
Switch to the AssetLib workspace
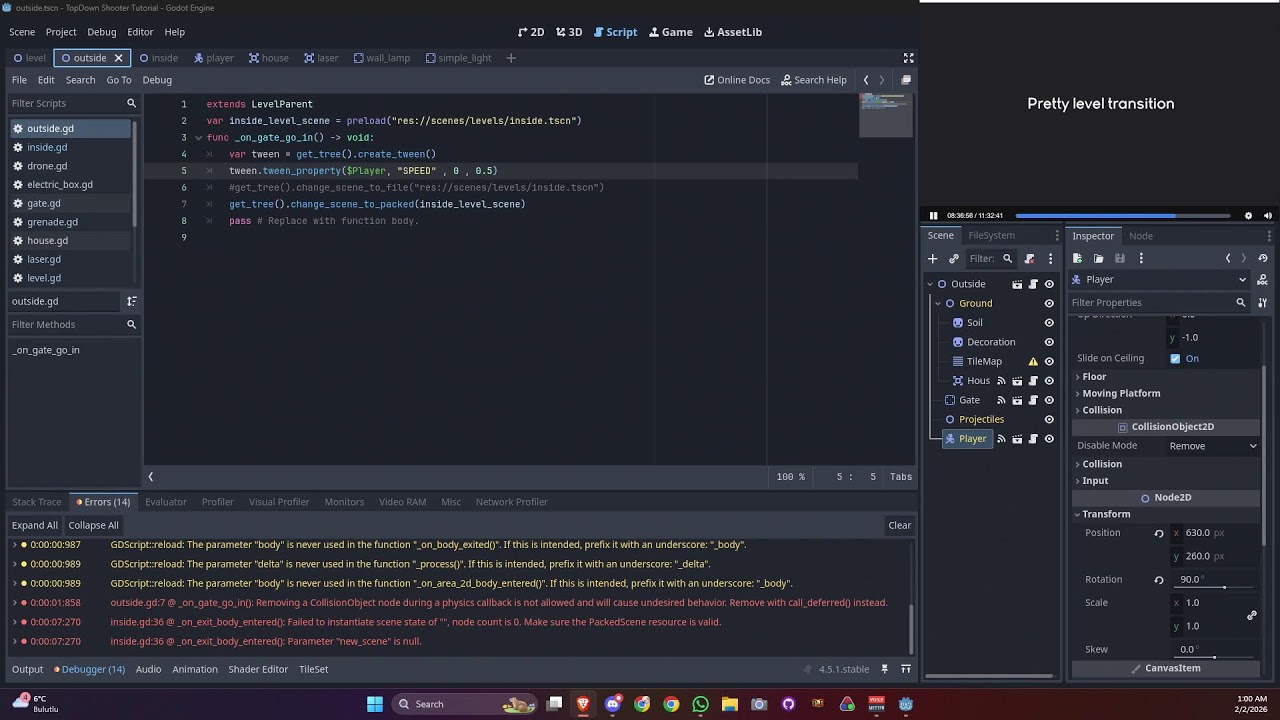pyautogui.click(x=733, y=32)
